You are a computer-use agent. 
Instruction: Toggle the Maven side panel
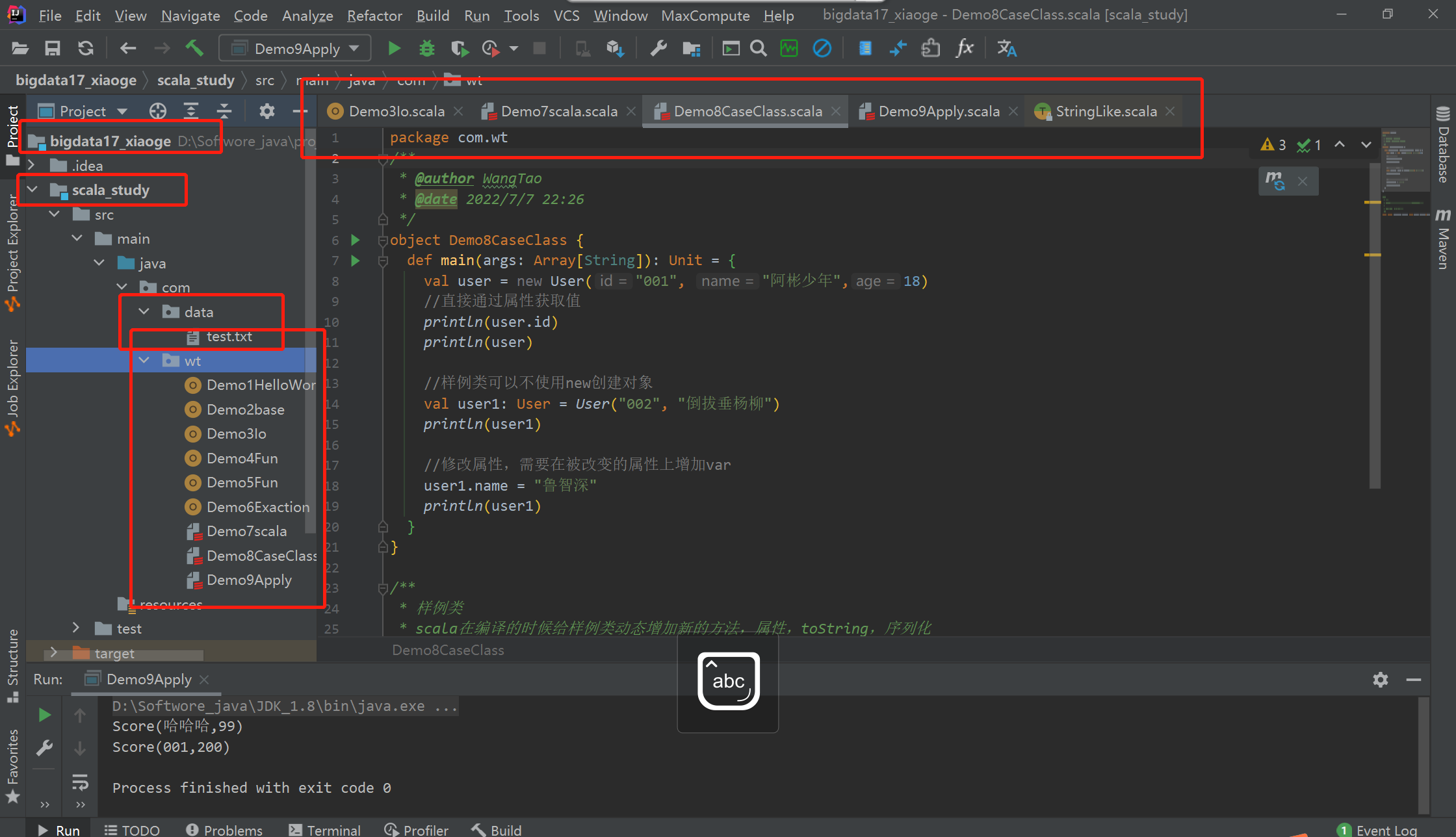pyautogui.click(x=1443, y=239)
